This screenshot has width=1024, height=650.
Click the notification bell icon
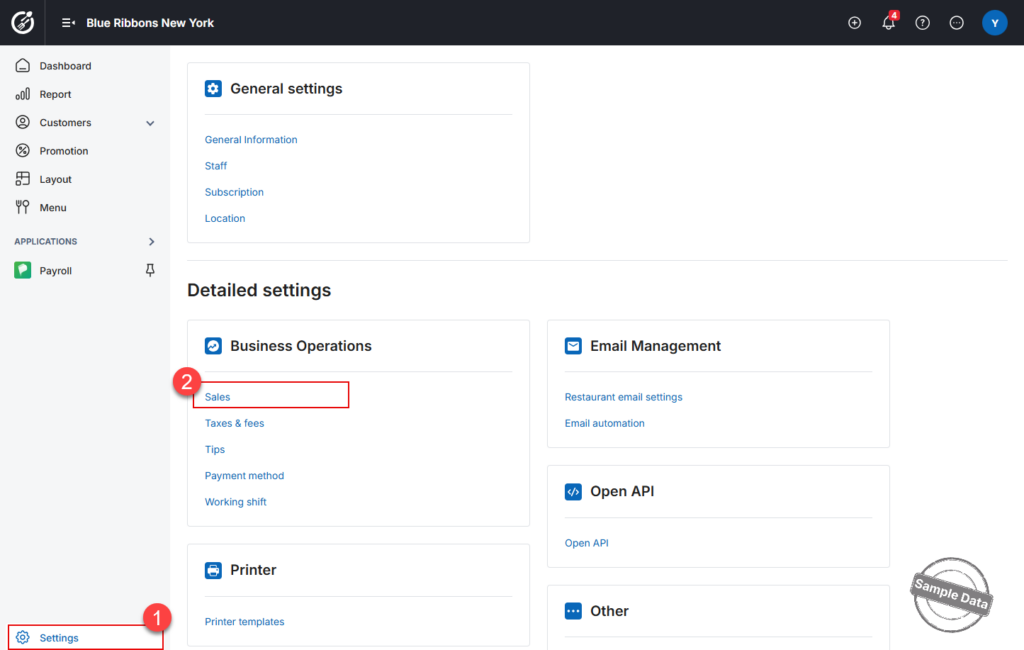888,23
